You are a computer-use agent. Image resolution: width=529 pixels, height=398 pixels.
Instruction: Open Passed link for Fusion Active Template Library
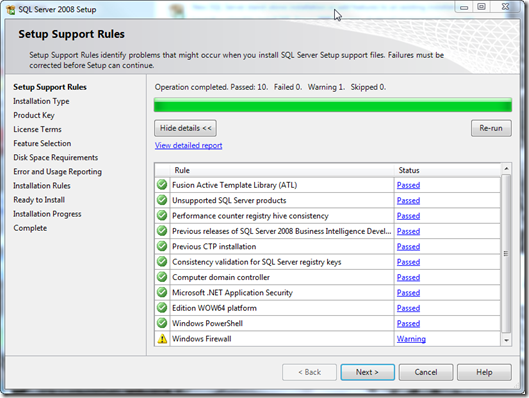pyautogui.click(x=408, y=185)
